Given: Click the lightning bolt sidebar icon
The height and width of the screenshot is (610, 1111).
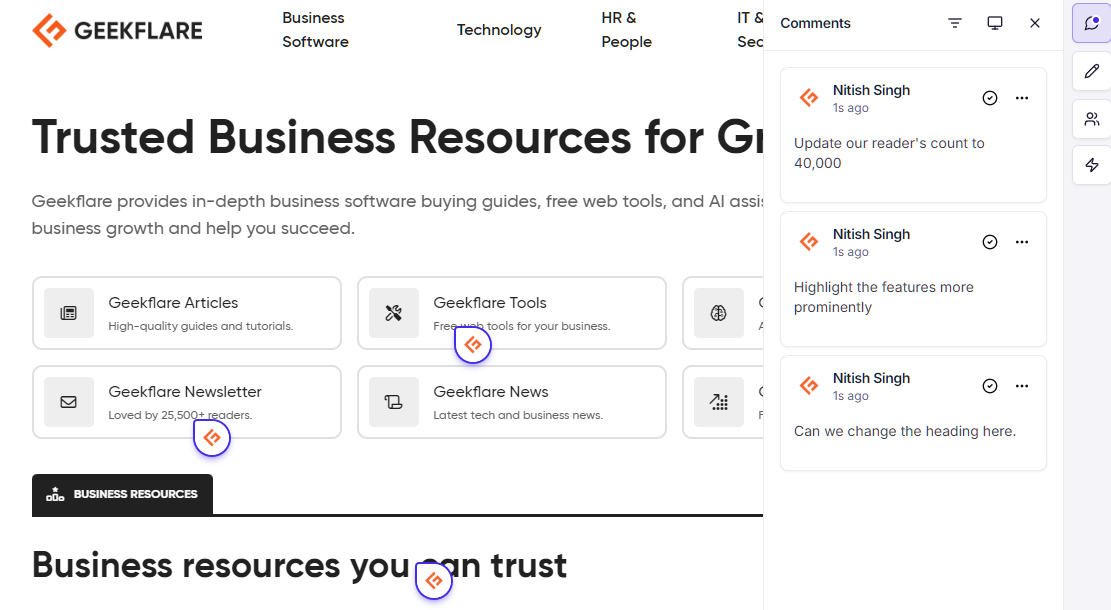Looking at the screenshot, I should tap(1091, 165).
